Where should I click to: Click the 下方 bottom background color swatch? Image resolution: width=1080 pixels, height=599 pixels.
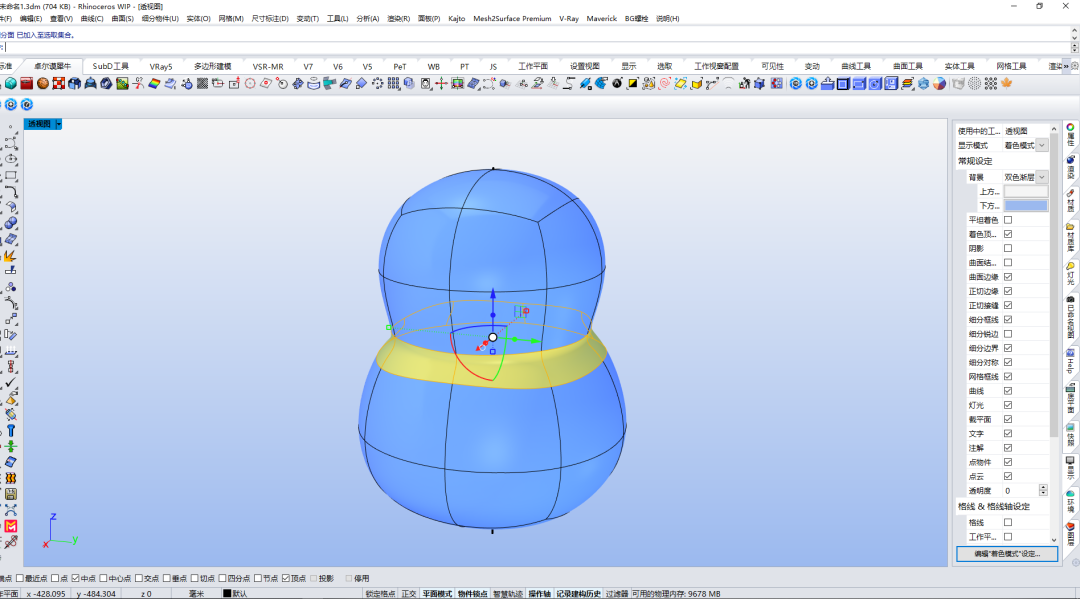[x=1026, y=206]
